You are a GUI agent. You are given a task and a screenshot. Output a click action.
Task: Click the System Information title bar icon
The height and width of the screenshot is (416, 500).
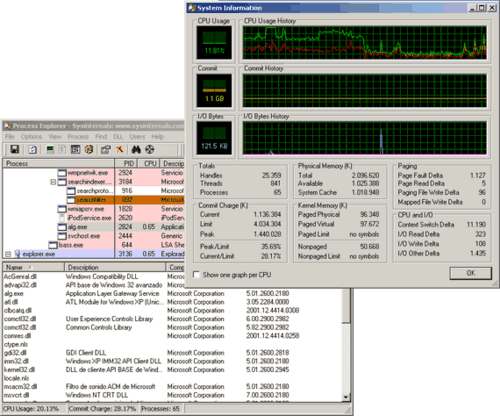click(x=192, y=8)
